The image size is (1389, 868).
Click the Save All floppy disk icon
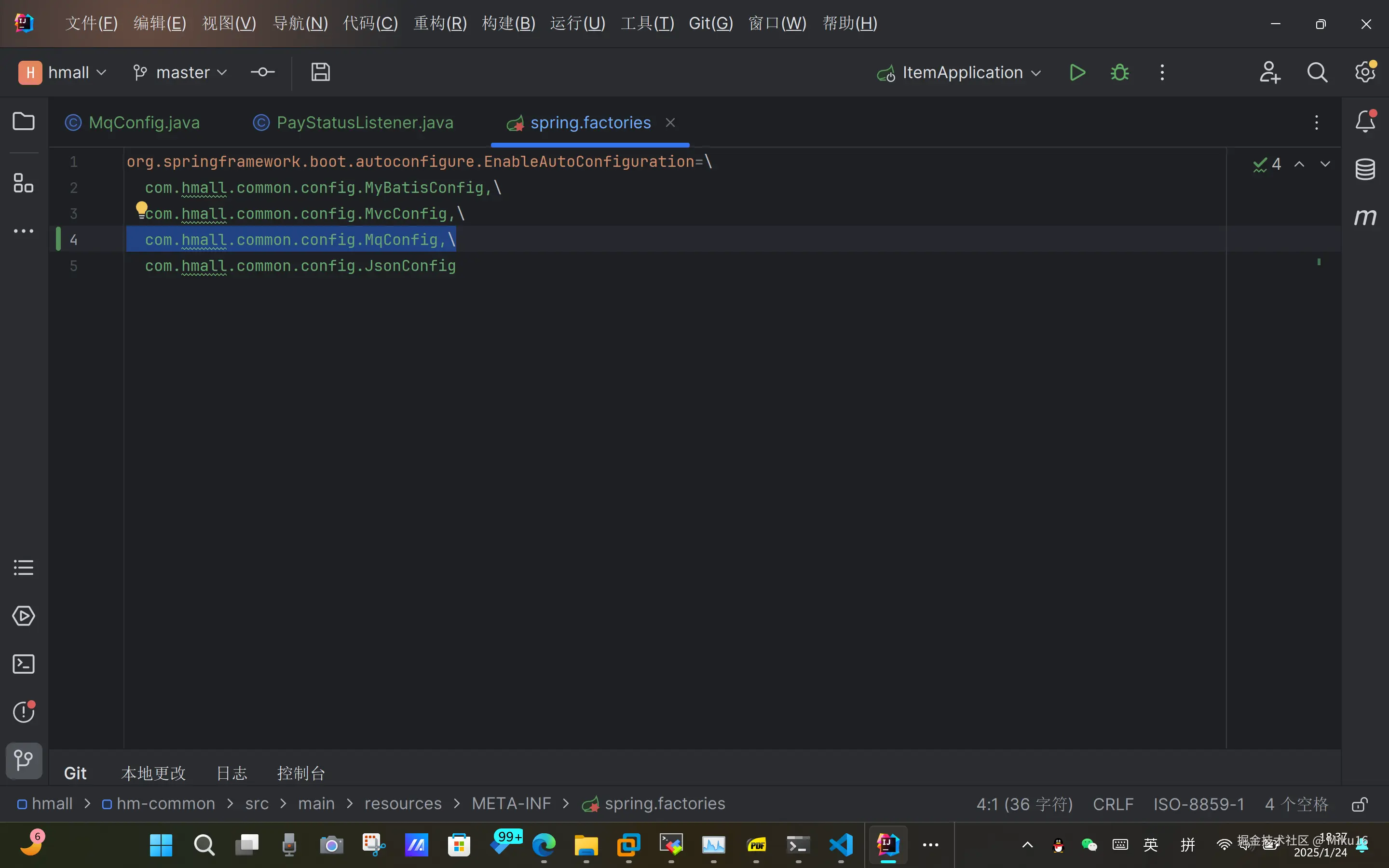click(x=320, y=72)
